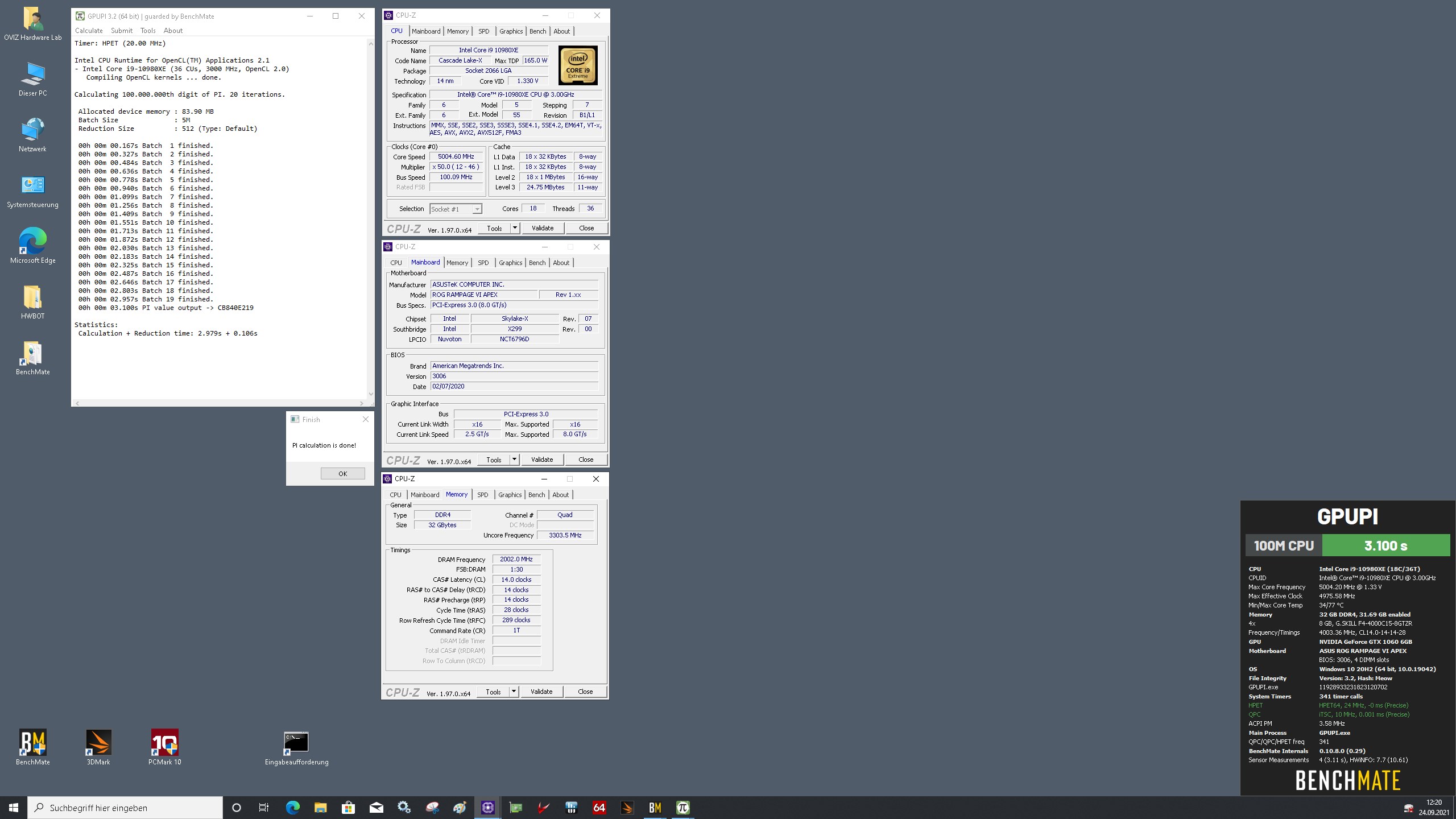Click Validate in the bottom CPU-Z window
Viewport: 1456px width, 819px height.
coord(541,692)
